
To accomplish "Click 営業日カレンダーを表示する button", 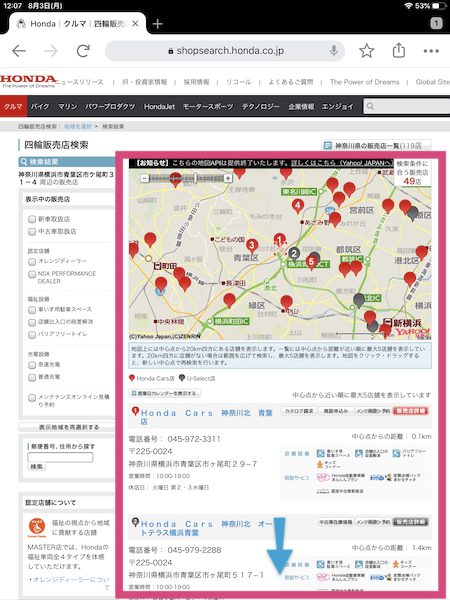I will 165,393.
